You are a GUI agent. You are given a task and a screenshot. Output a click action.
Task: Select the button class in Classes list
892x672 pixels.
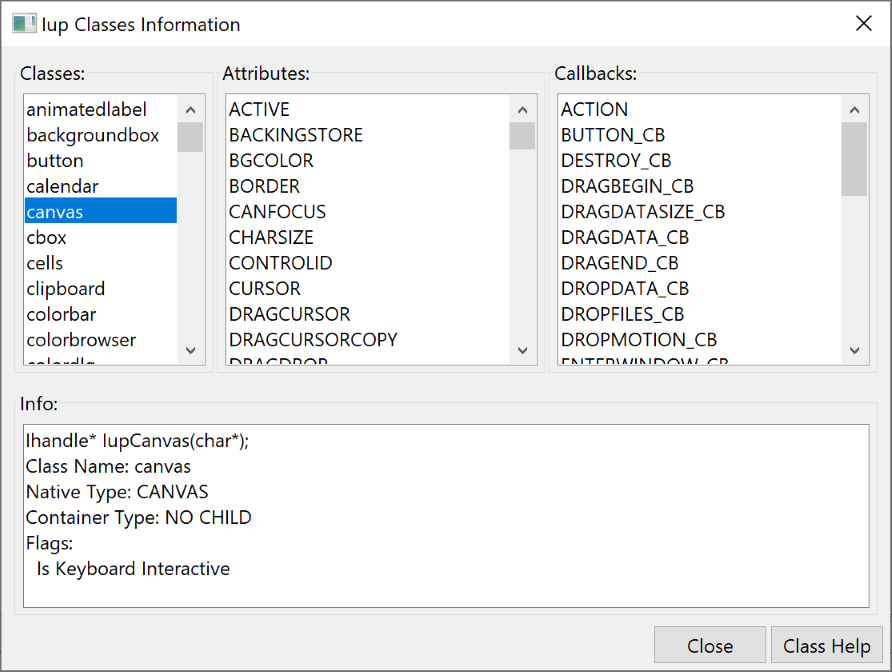tap(55, 161)
